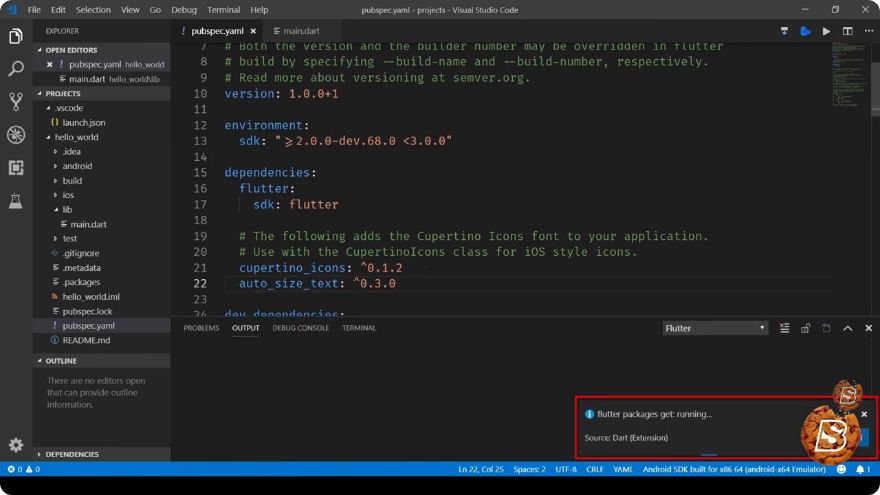Viewport: 880px width, 495px height.
Task: Open the Search view in activity bar
Action: [x=16, y=69]
